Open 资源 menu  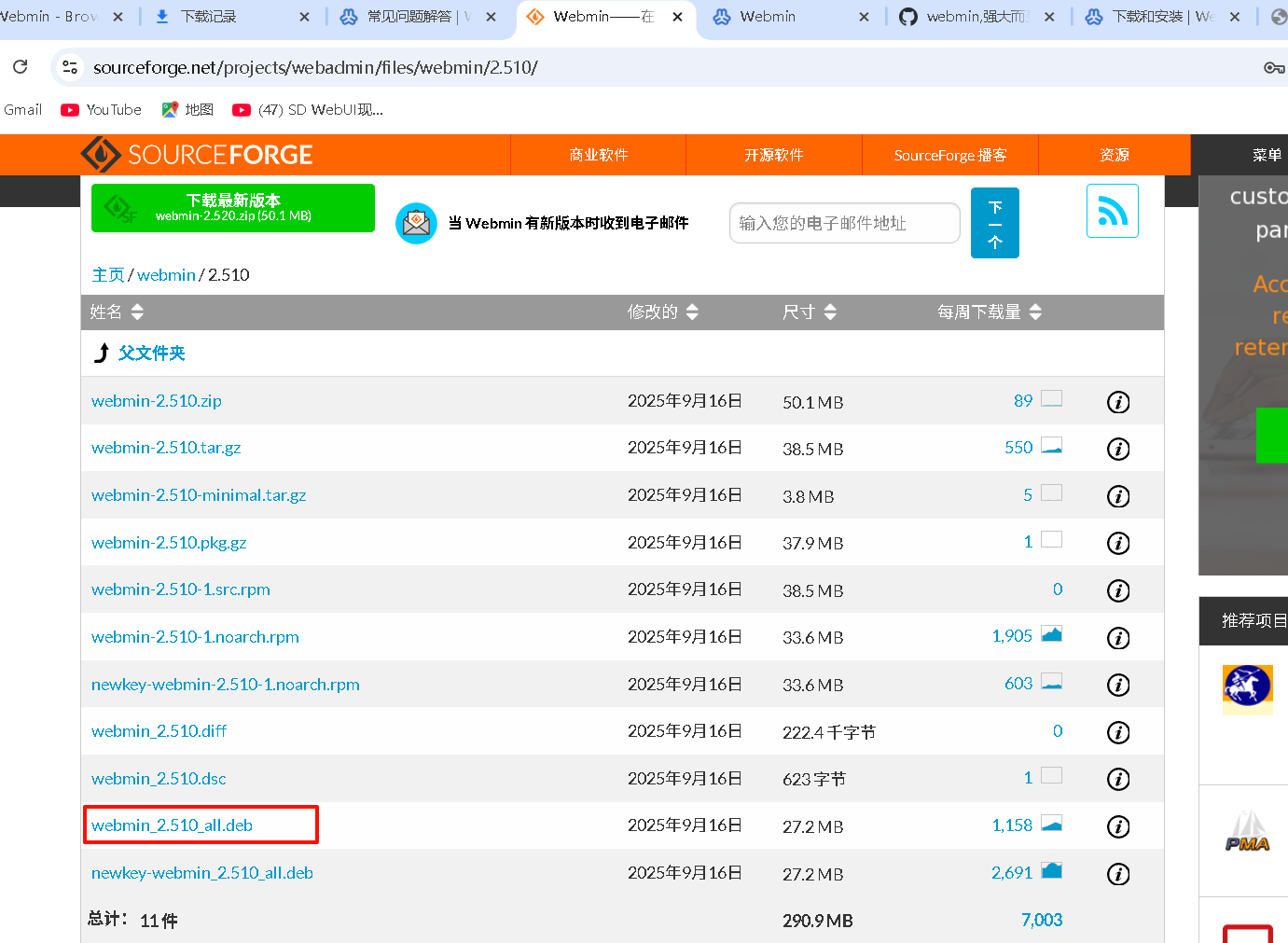pos(1115,155)
